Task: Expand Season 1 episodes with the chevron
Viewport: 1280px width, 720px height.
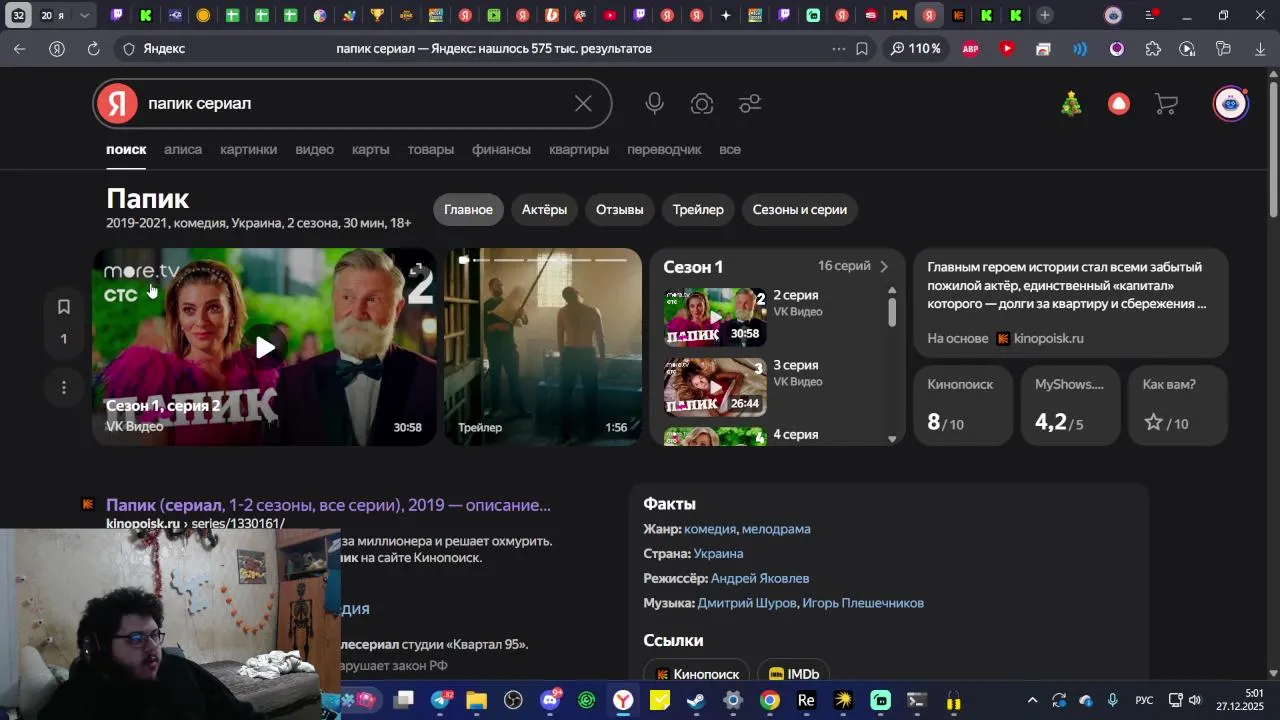Action: pos(884,266)
